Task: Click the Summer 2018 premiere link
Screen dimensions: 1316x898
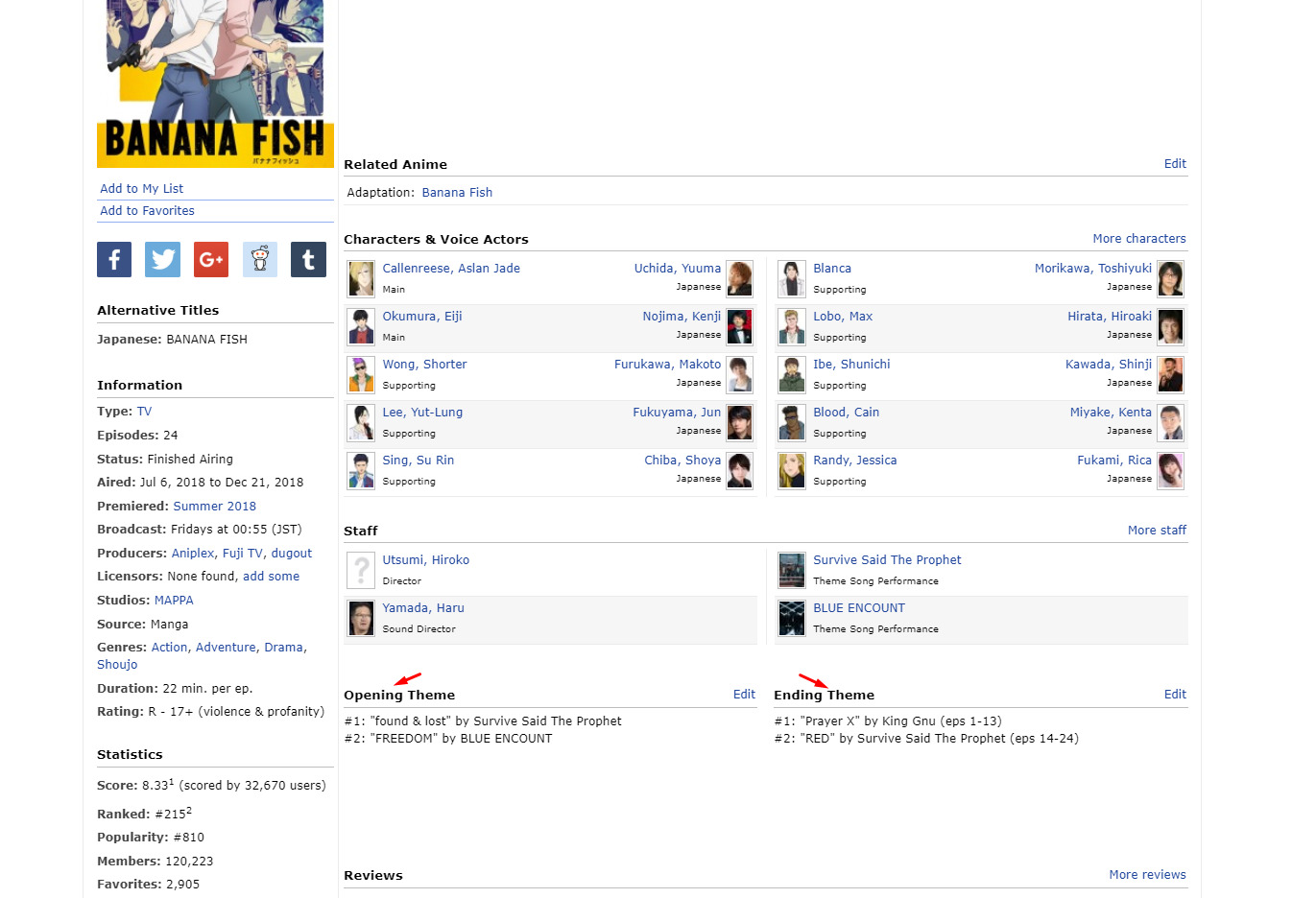Action: point(214,507)
